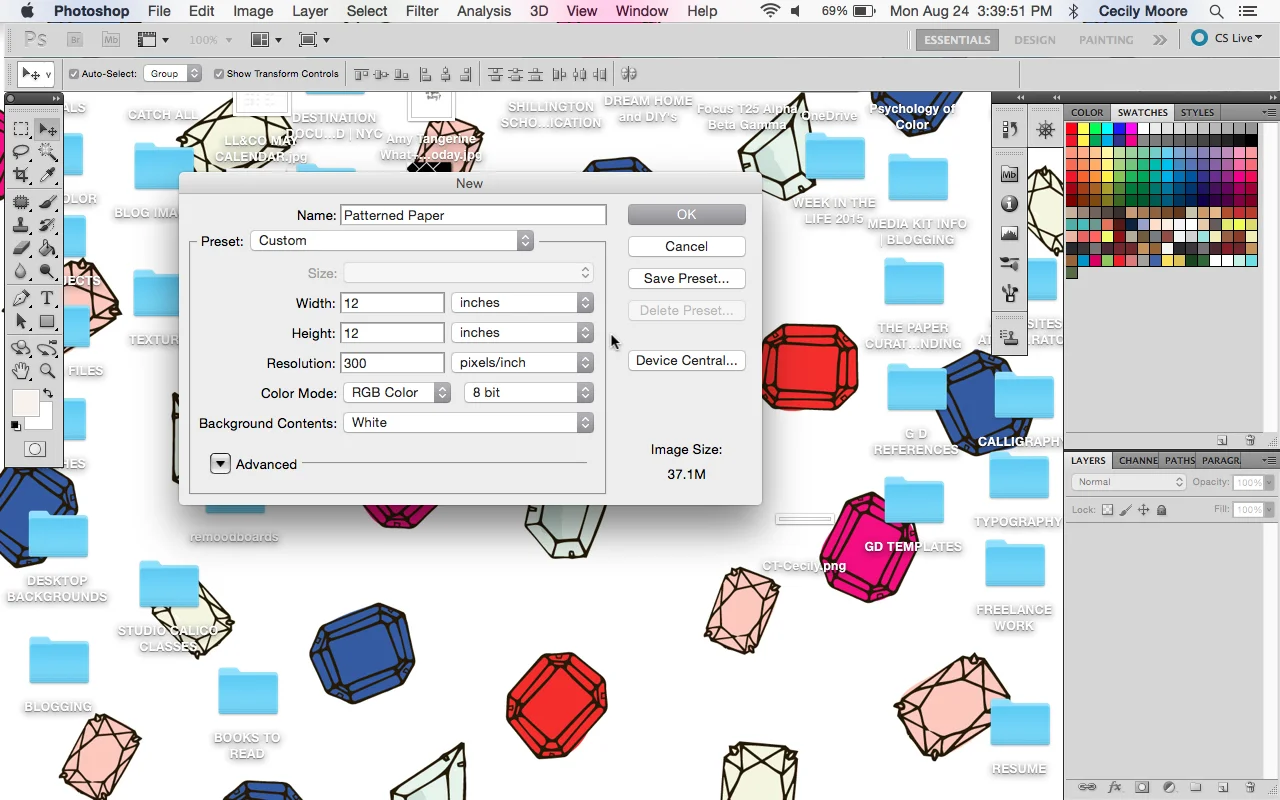Viewport: 1280px width, 800px height.
Task: Open the Width units dropdown
Action: (x=522, y=303)
